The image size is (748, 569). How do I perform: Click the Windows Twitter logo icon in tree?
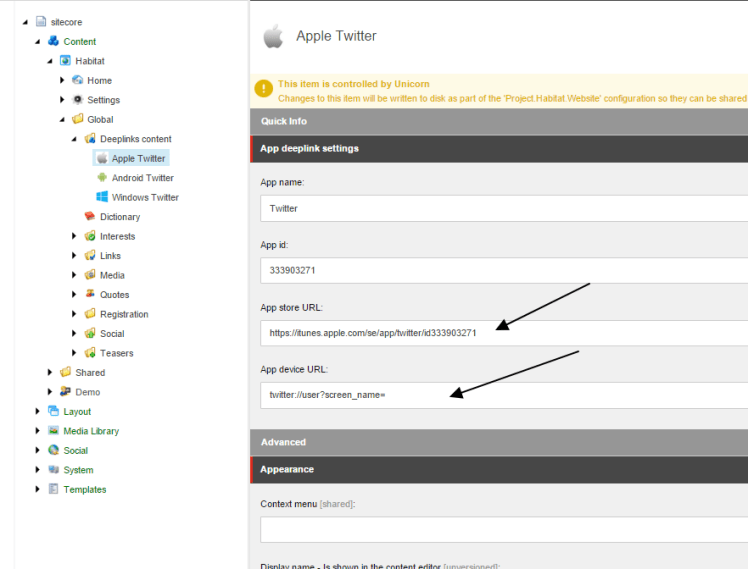[x=102, y=197]
